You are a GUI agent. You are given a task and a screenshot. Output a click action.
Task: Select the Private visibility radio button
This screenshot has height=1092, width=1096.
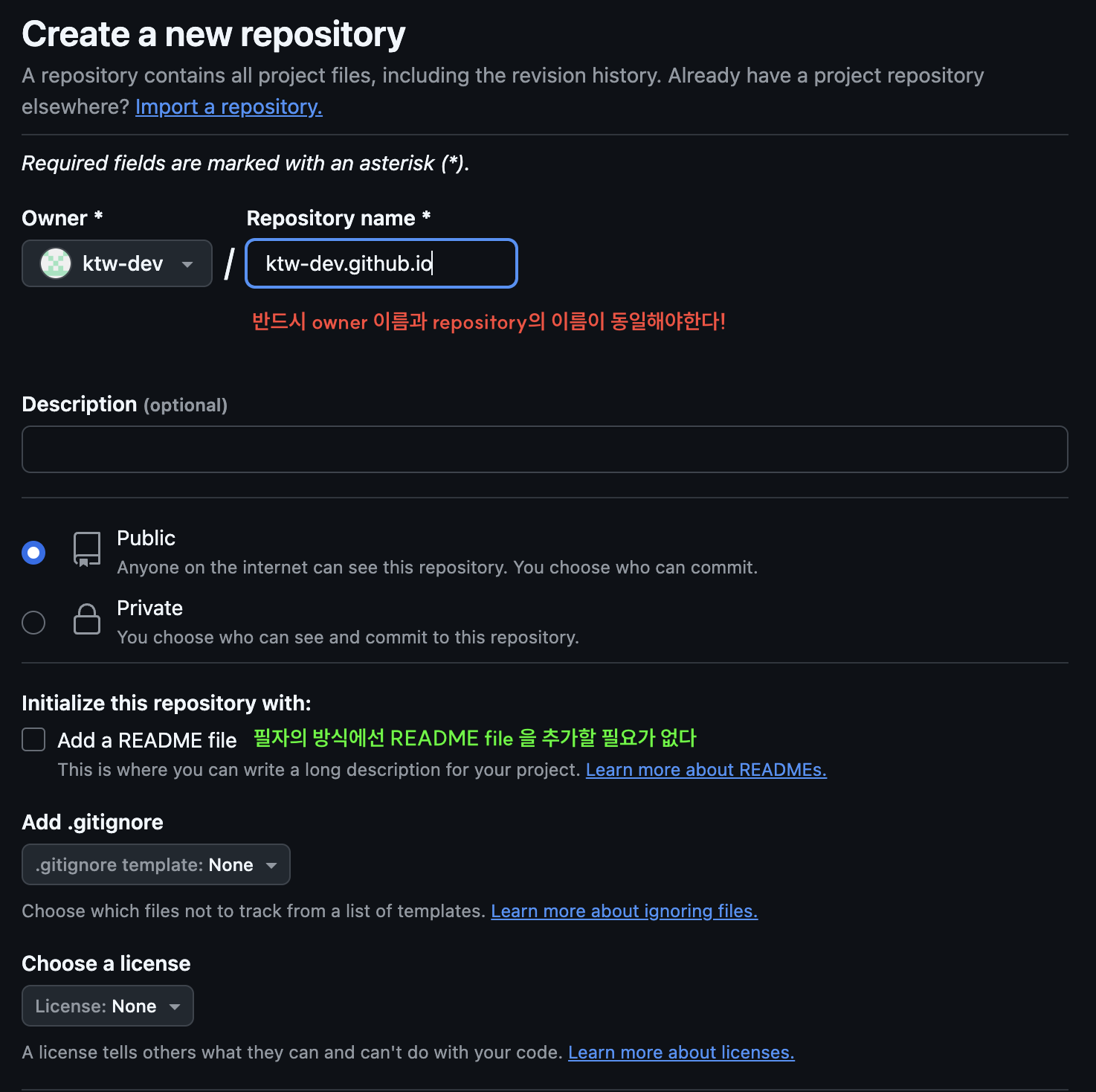[33, 623]
